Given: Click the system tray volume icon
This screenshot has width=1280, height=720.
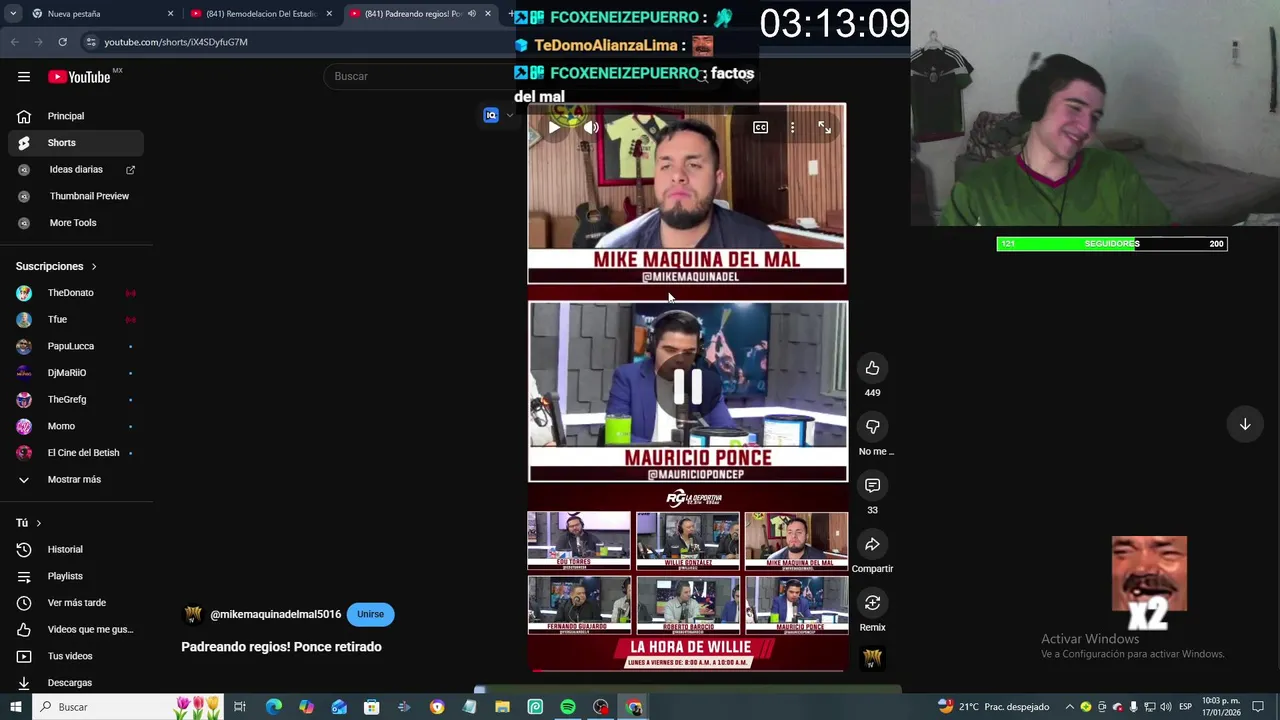Looking at the screenshot, I should (1165, 707).
